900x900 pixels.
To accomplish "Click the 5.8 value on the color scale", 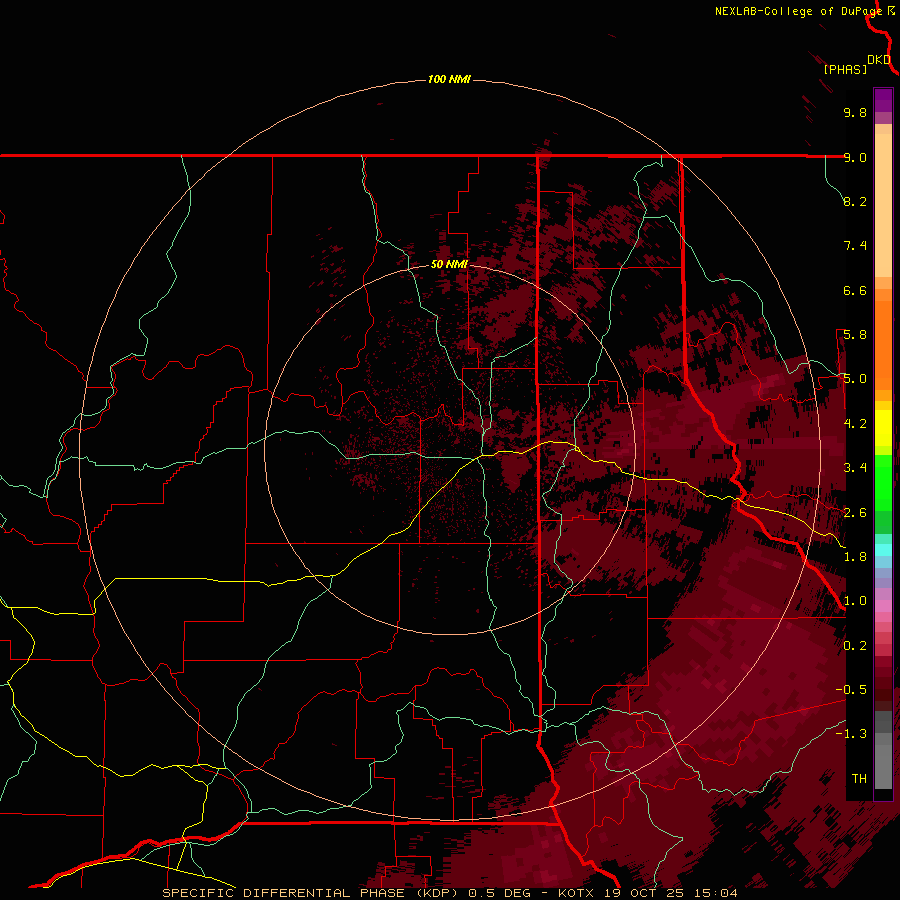I will coord(855,335).
